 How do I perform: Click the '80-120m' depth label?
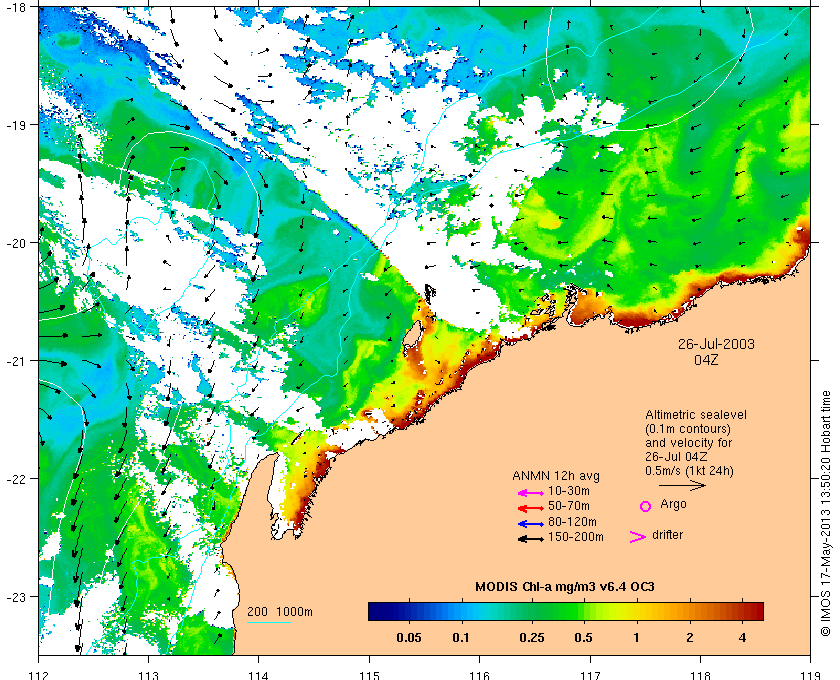[572, 521]
